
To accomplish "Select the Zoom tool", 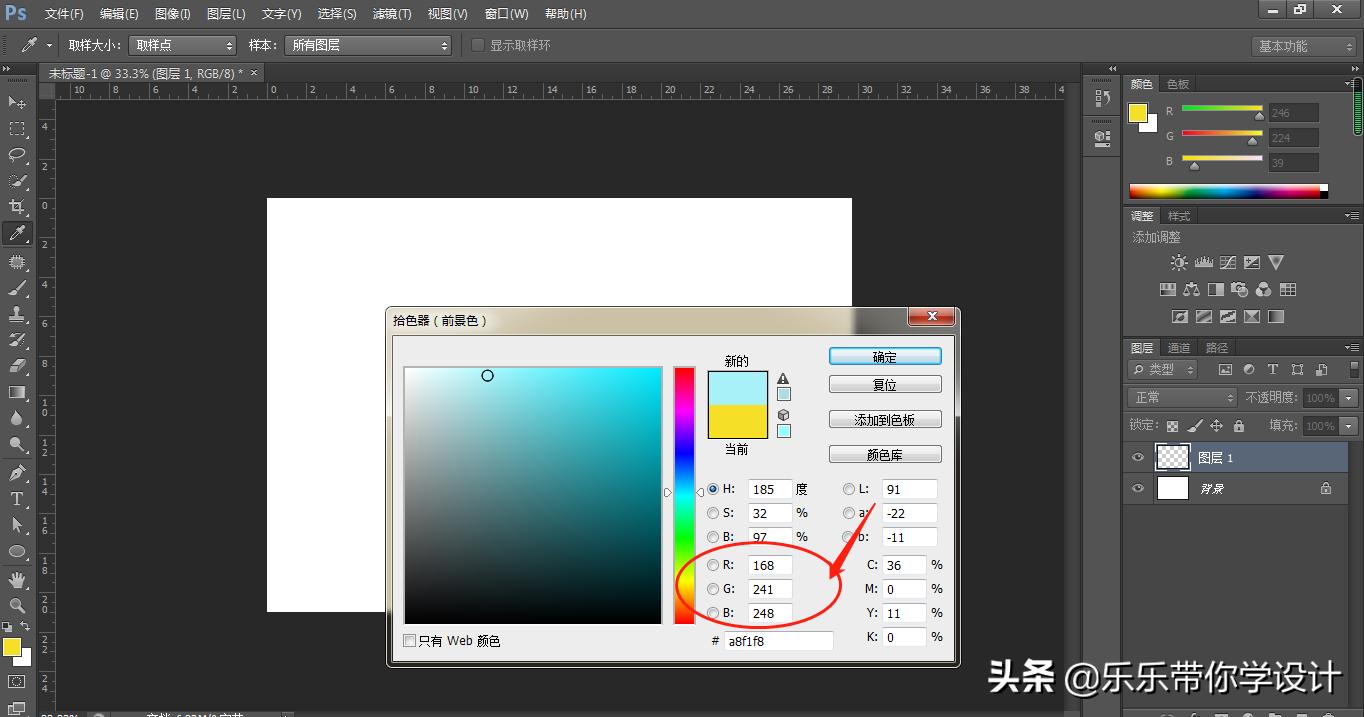I will coord(17,605).
